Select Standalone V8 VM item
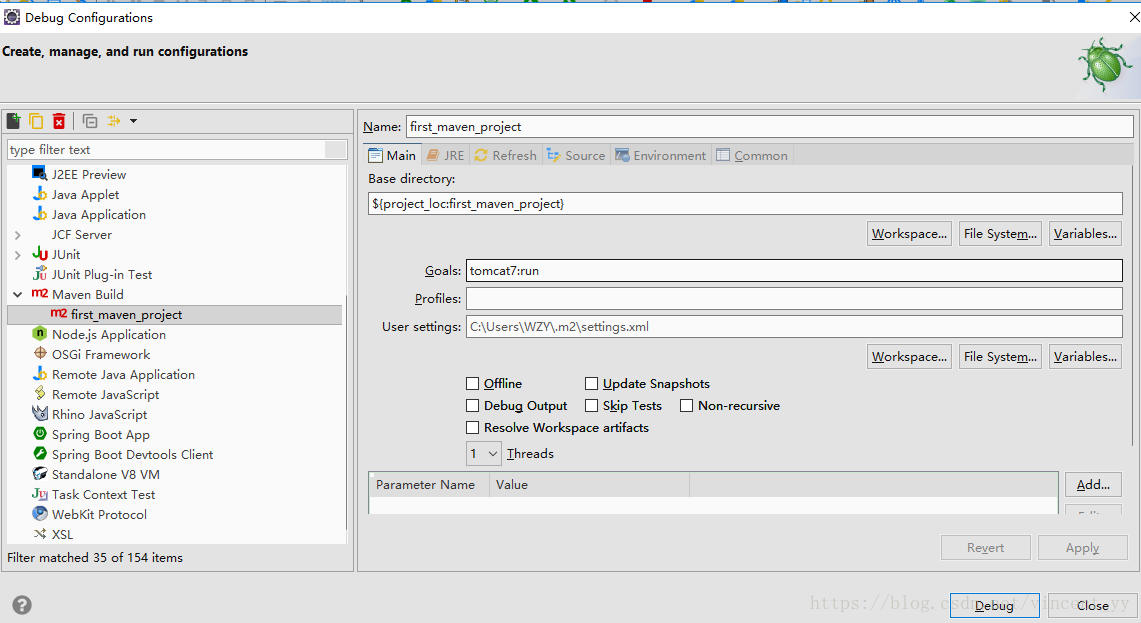Viewport: 1141px width, 623px height. [x=106, y=475]
